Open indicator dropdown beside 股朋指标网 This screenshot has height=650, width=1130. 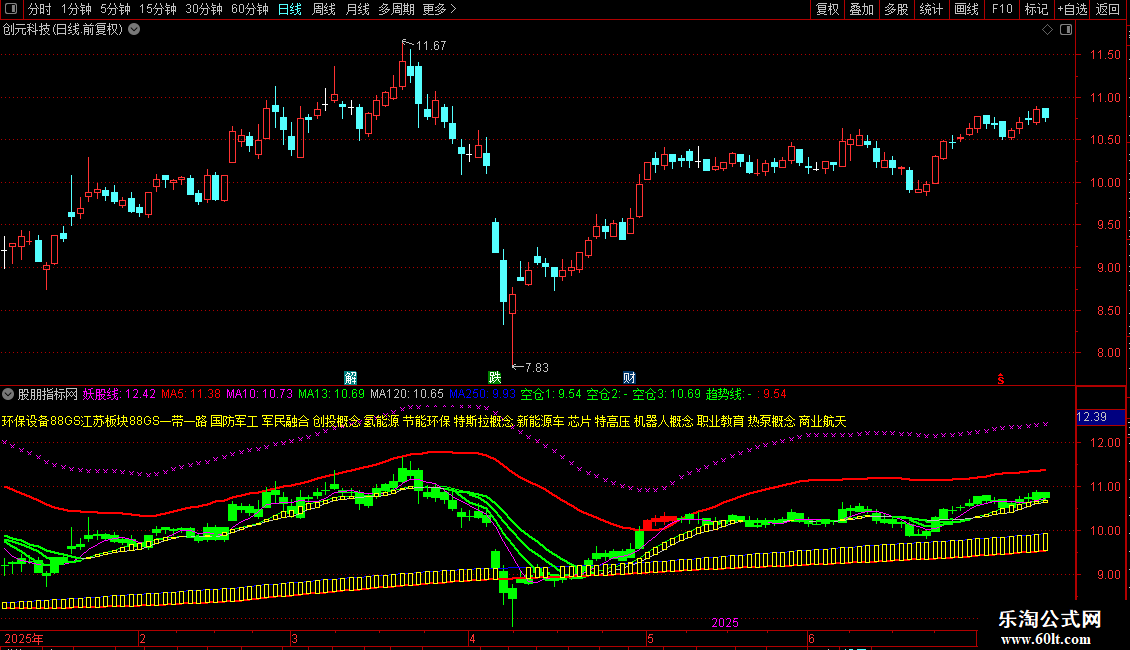click(x=8, y=394)
